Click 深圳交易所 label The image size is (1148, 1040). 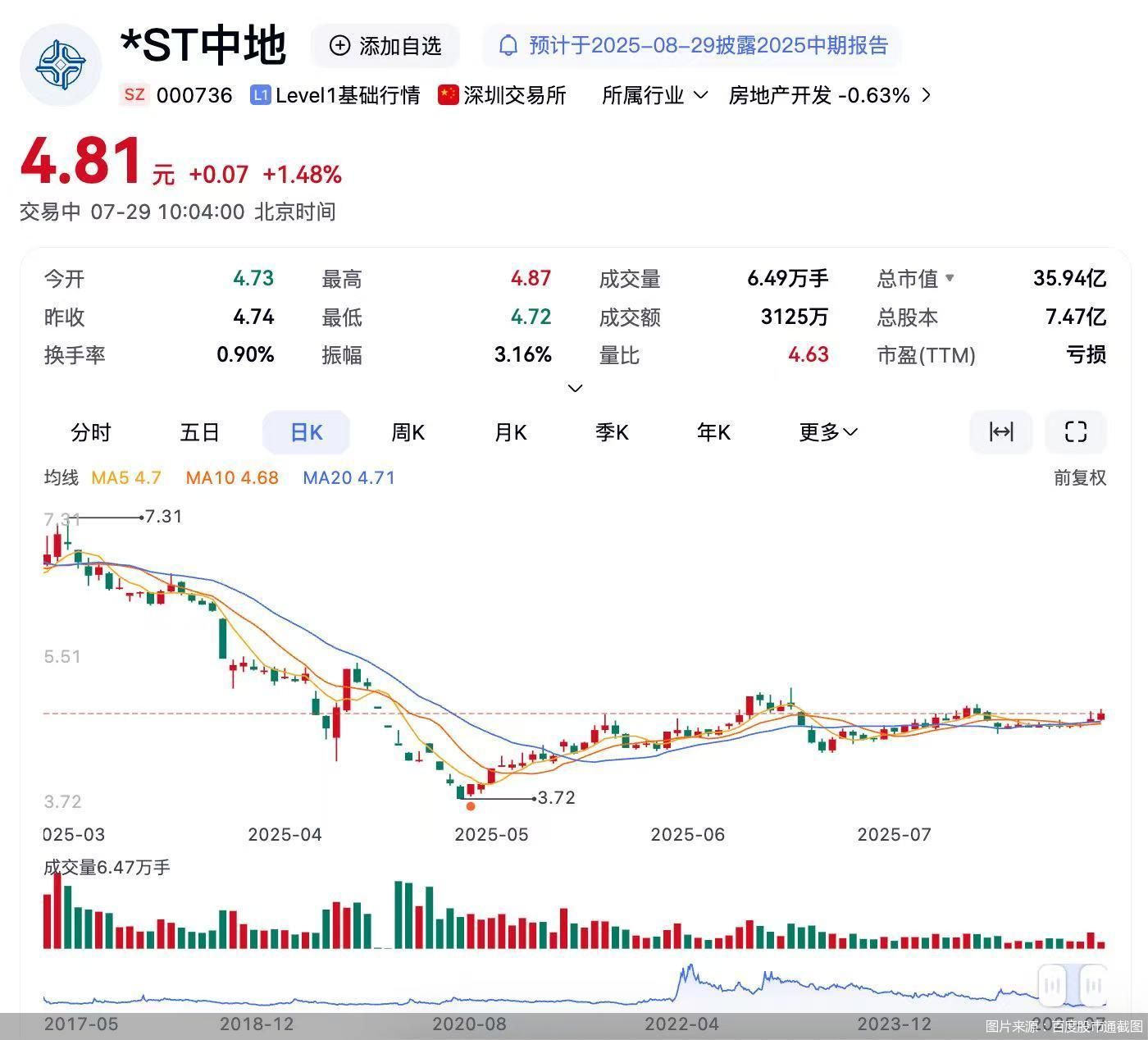pyautogui.click(x=515, y=95)
